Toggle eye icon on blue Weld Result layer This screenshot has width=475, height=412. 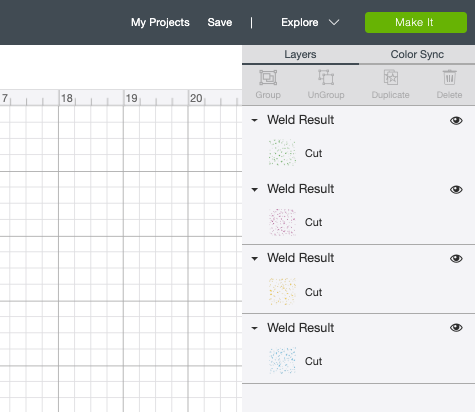(456, 328)
